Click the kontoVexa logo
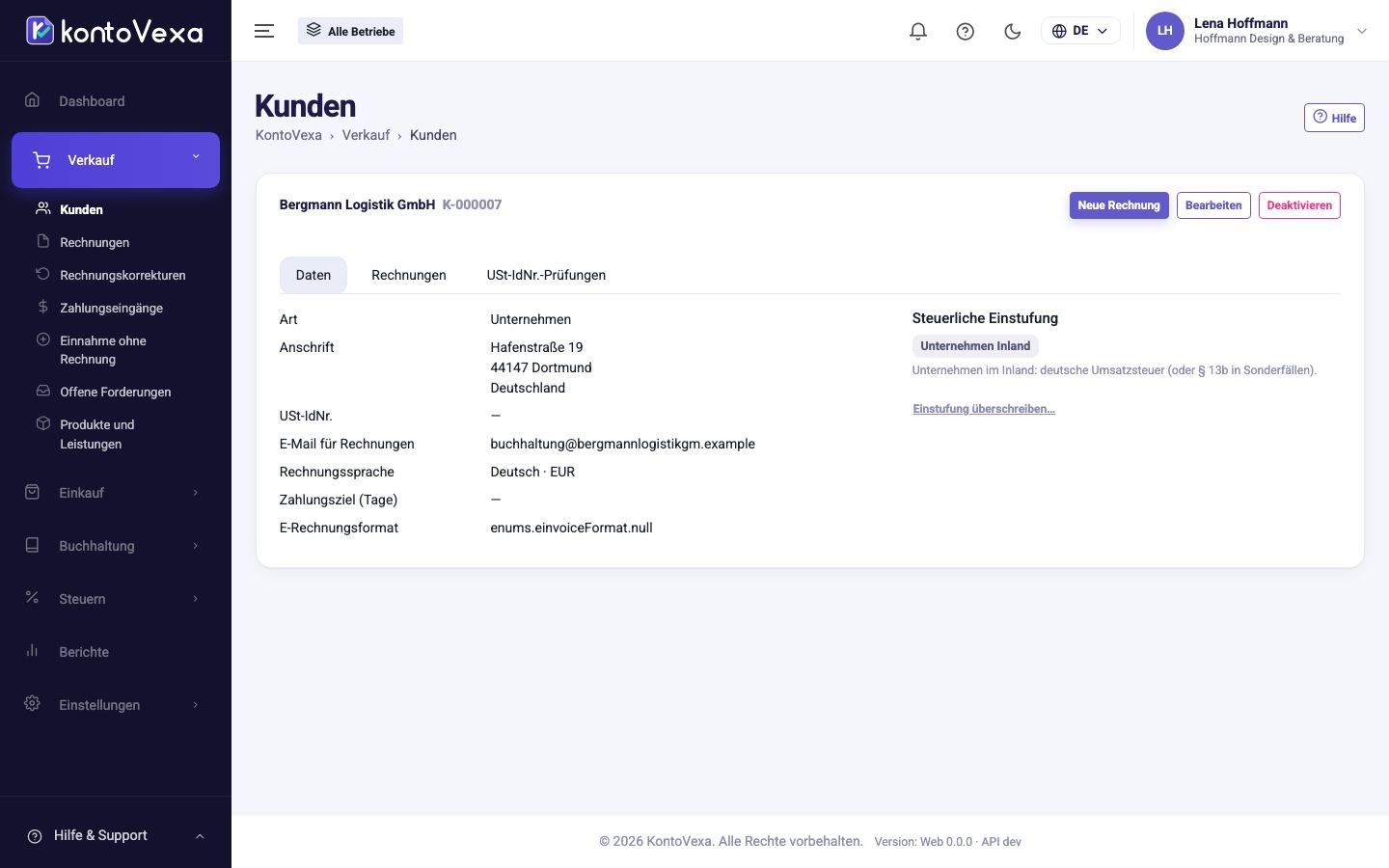Viewport: 1389px width, 868px height. [115, 31]
